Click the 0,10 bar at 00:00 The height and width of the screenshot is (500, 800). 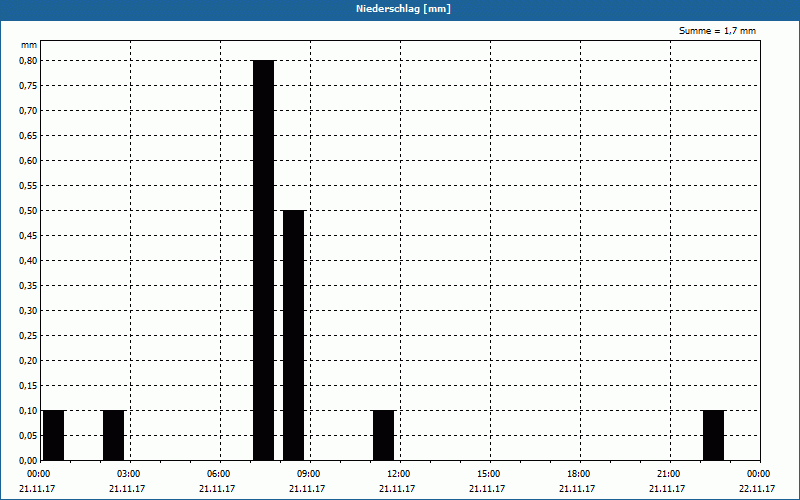pyautogui.click(x=54, y=435)
